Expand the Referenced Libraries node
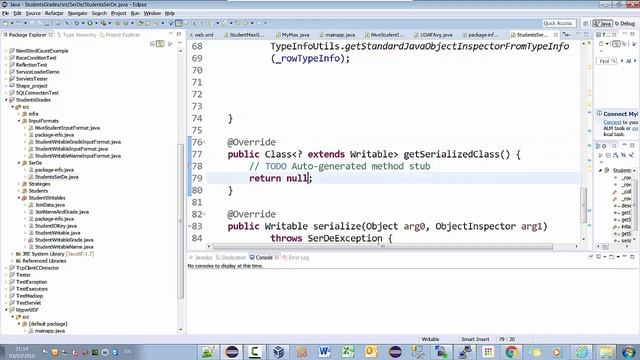 click(13, 261)
